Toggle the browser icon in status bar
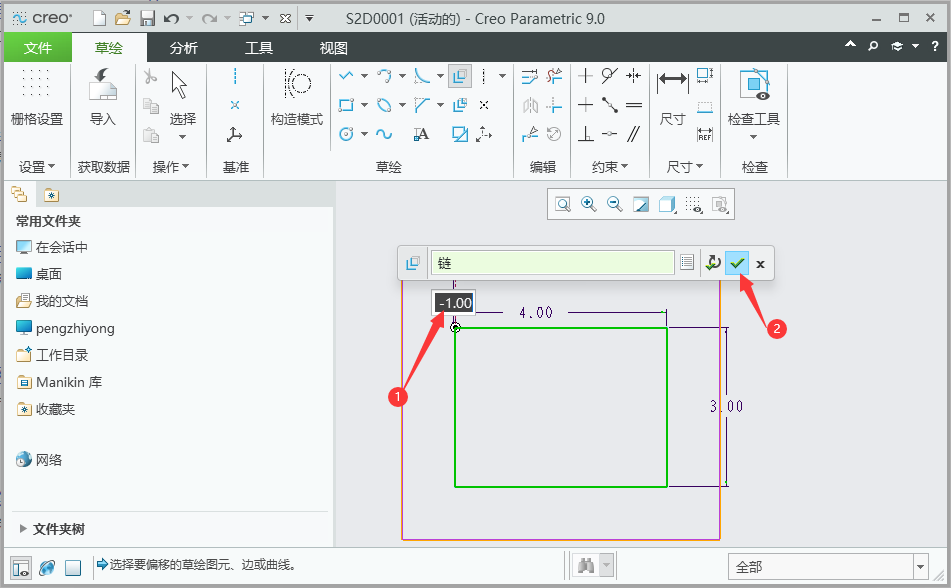The image size is (951, 588). pyautogui.click(x=47, y=567)
